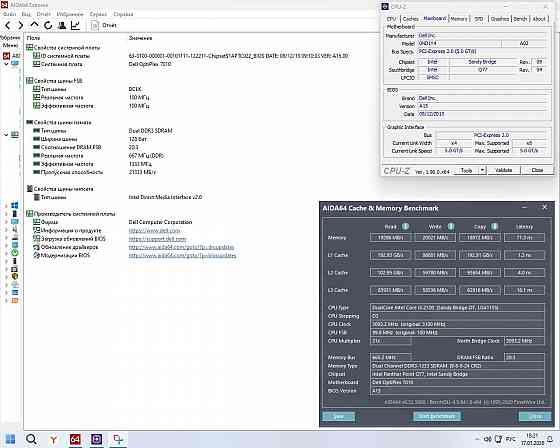Click the Значение column header
Screen dimensions: 560x448
(140, 38)
